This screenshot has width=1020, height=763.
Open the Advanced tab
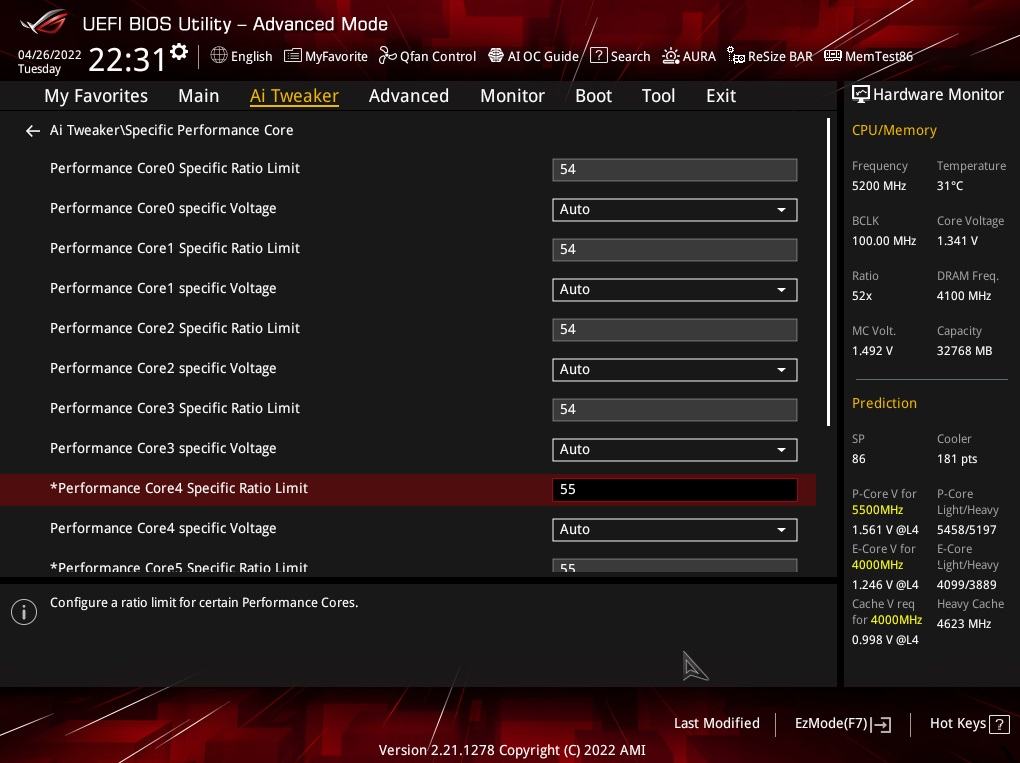click(409, 96)
